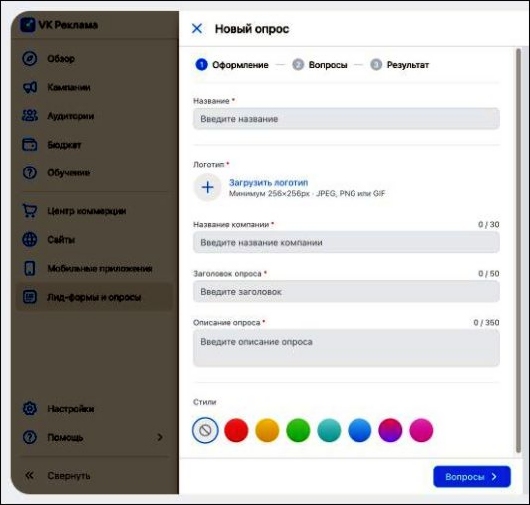Choose the green style color
Image resolution: width=530 pixels, height=505 pixels.
pos(298,430)
